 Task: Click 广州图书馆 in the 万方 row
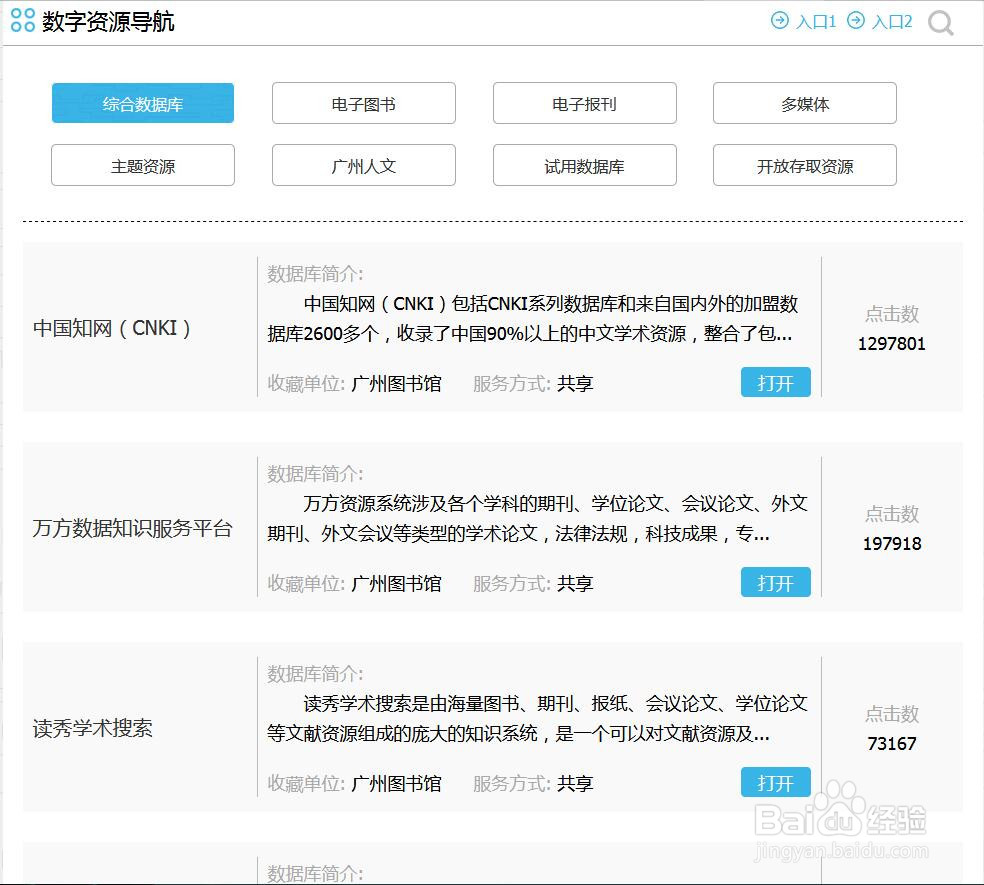(x=396, y=584)
